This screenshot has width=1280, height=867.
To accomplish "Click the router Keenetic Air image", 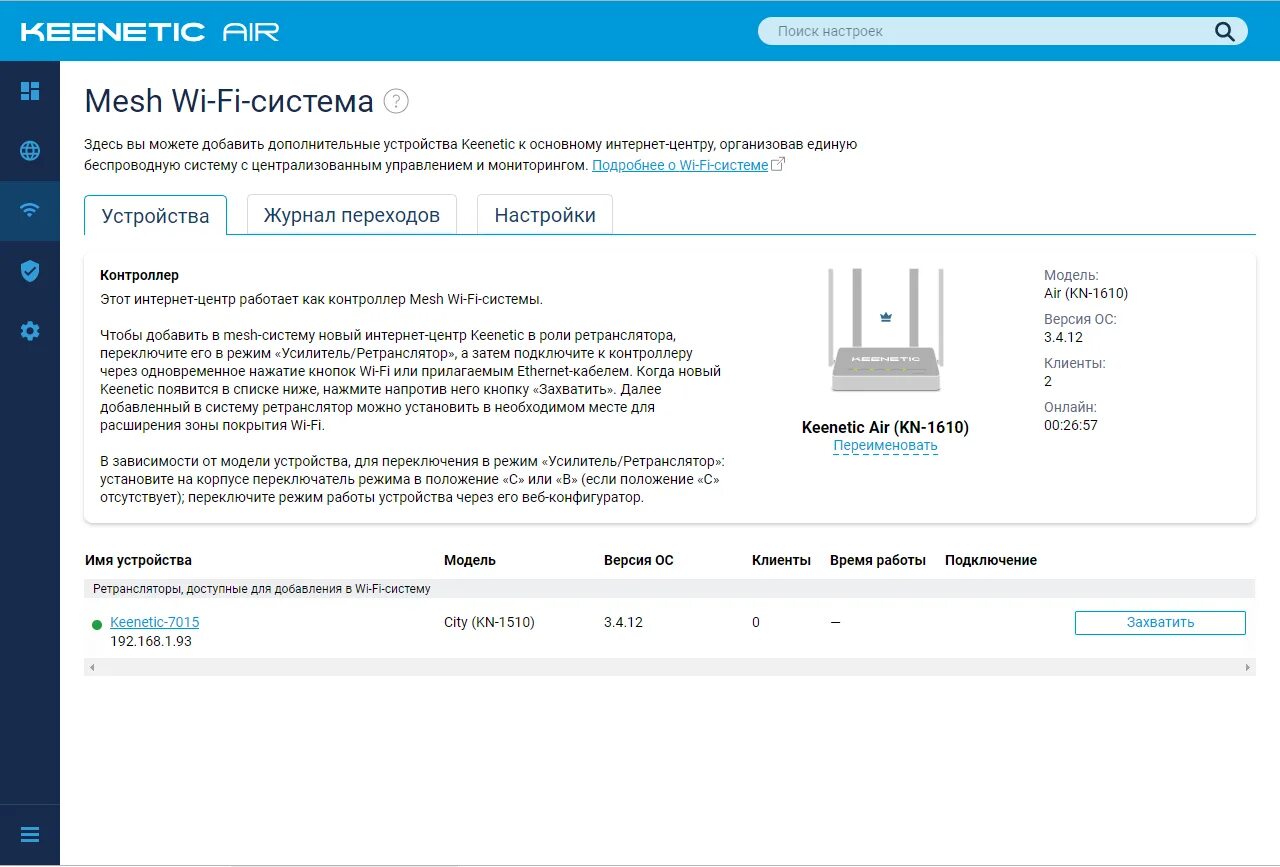I will coord(885,332).
